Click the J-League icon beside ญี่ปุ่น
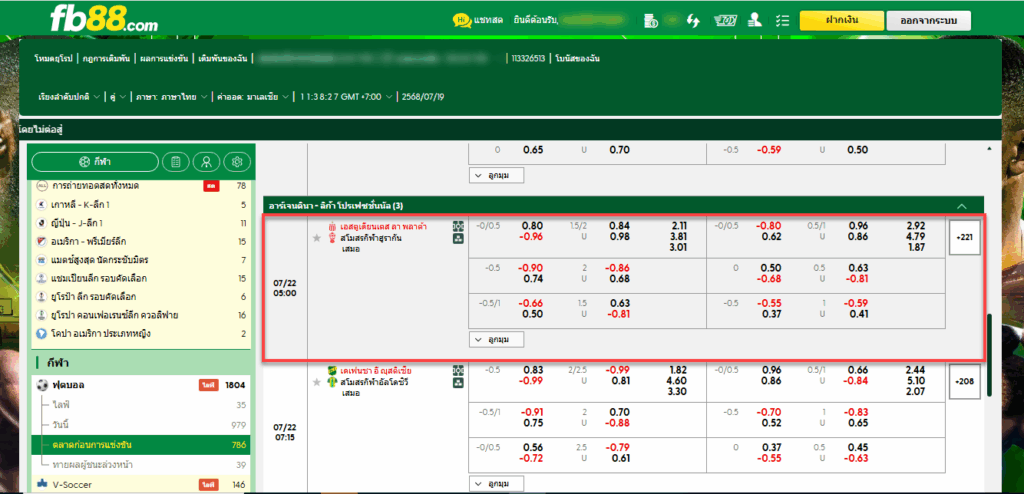The height and width of the screenshot is (494, 1024). point(42,223)
